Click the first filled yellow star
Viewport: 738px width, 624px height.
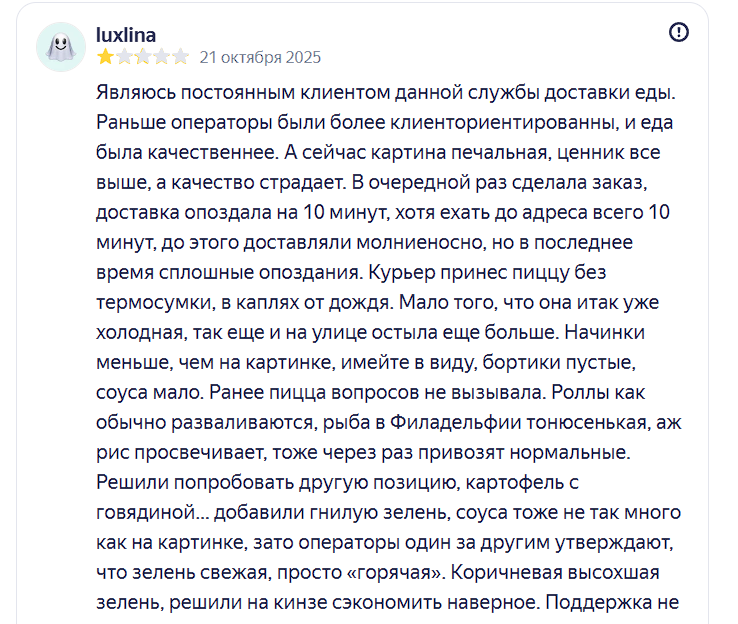coord(105,57)
